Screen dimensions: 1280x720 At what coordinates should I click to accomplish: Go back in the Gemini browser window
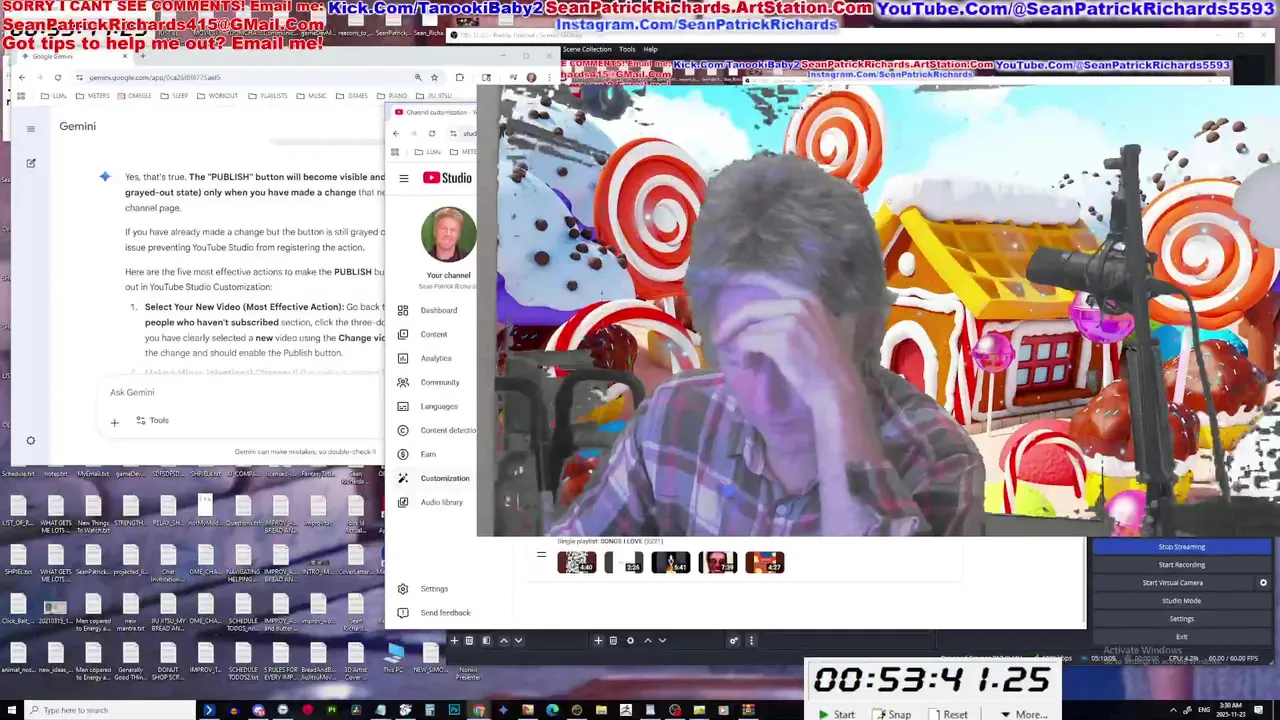tap(22, 77)
